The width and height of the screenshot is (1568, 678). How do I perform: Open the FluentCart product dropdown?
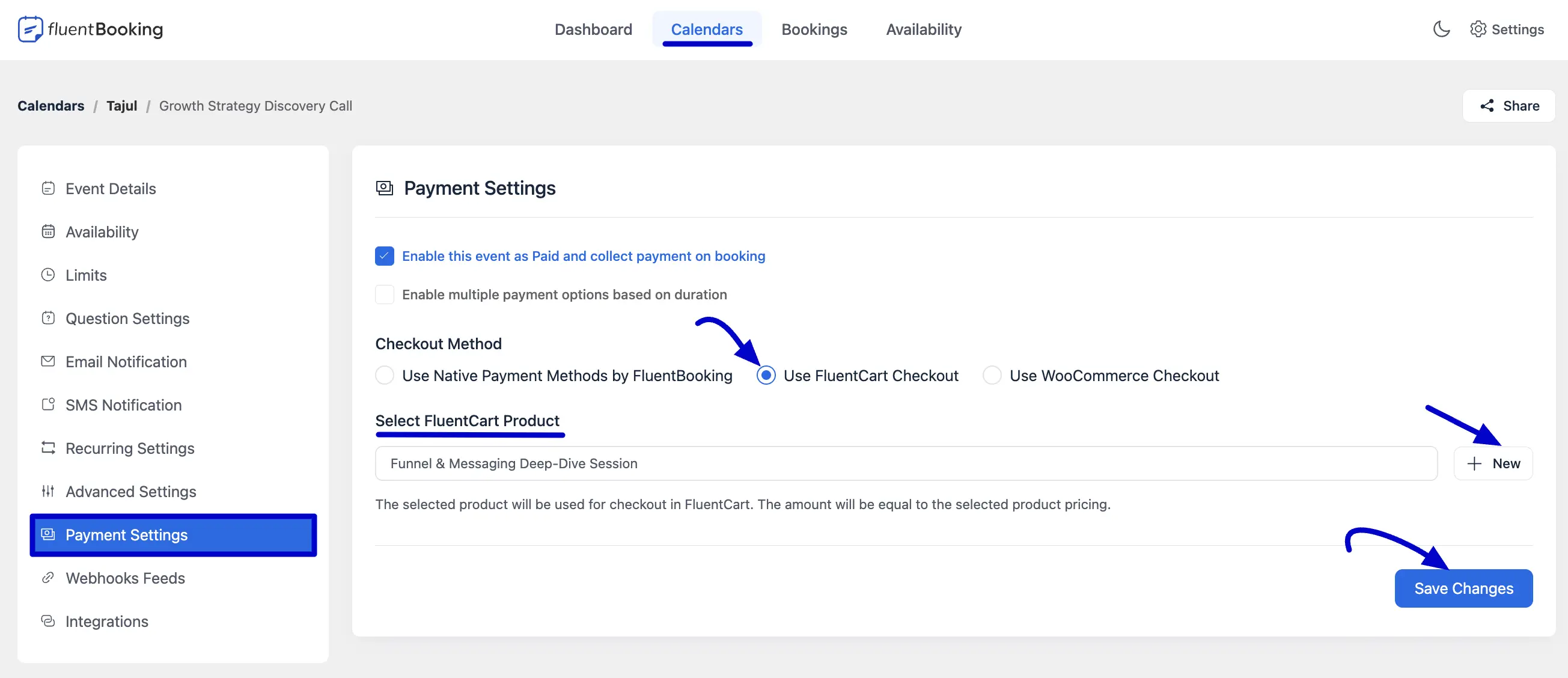click(x=906, y=464)
